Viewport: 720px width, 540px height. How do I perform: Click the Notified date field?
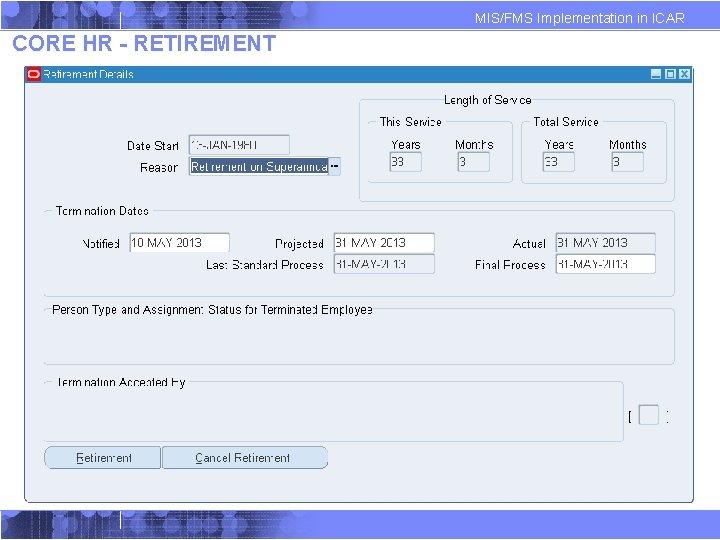tap(180, 242)
